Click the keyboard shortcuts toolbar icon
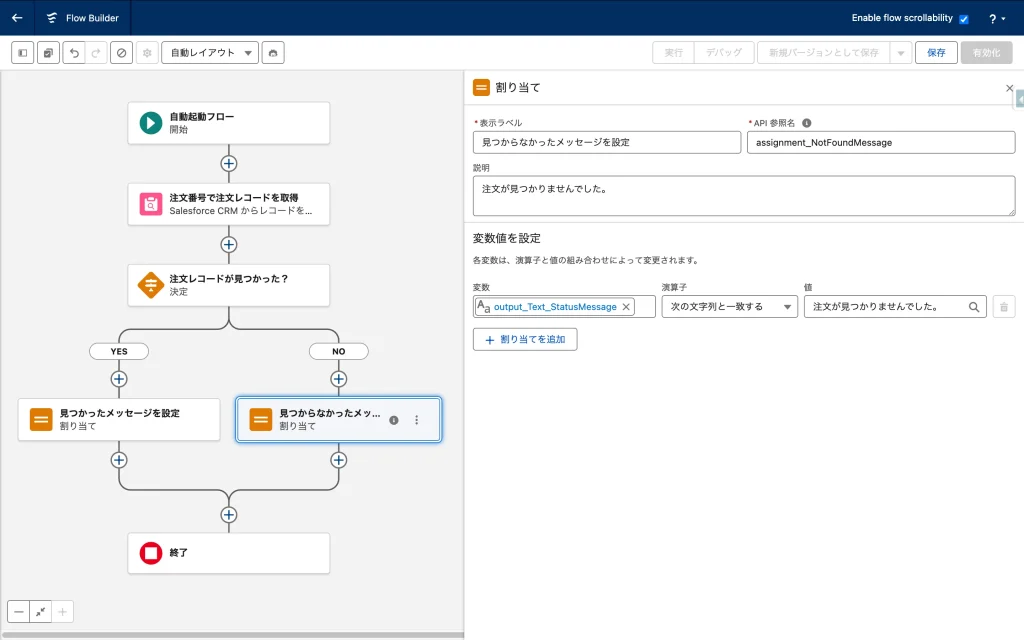 click(273, 53)
